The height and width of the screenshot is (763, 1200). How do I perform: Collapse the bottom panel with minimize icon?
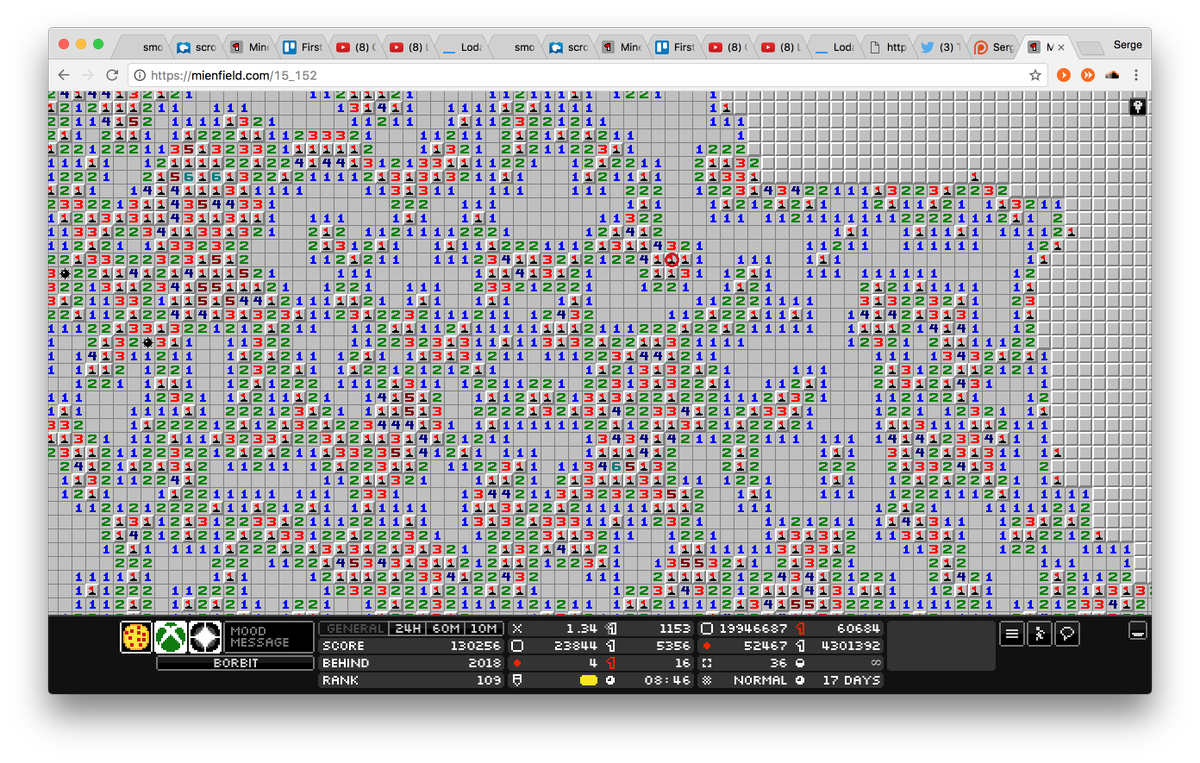click(1137, 630)
